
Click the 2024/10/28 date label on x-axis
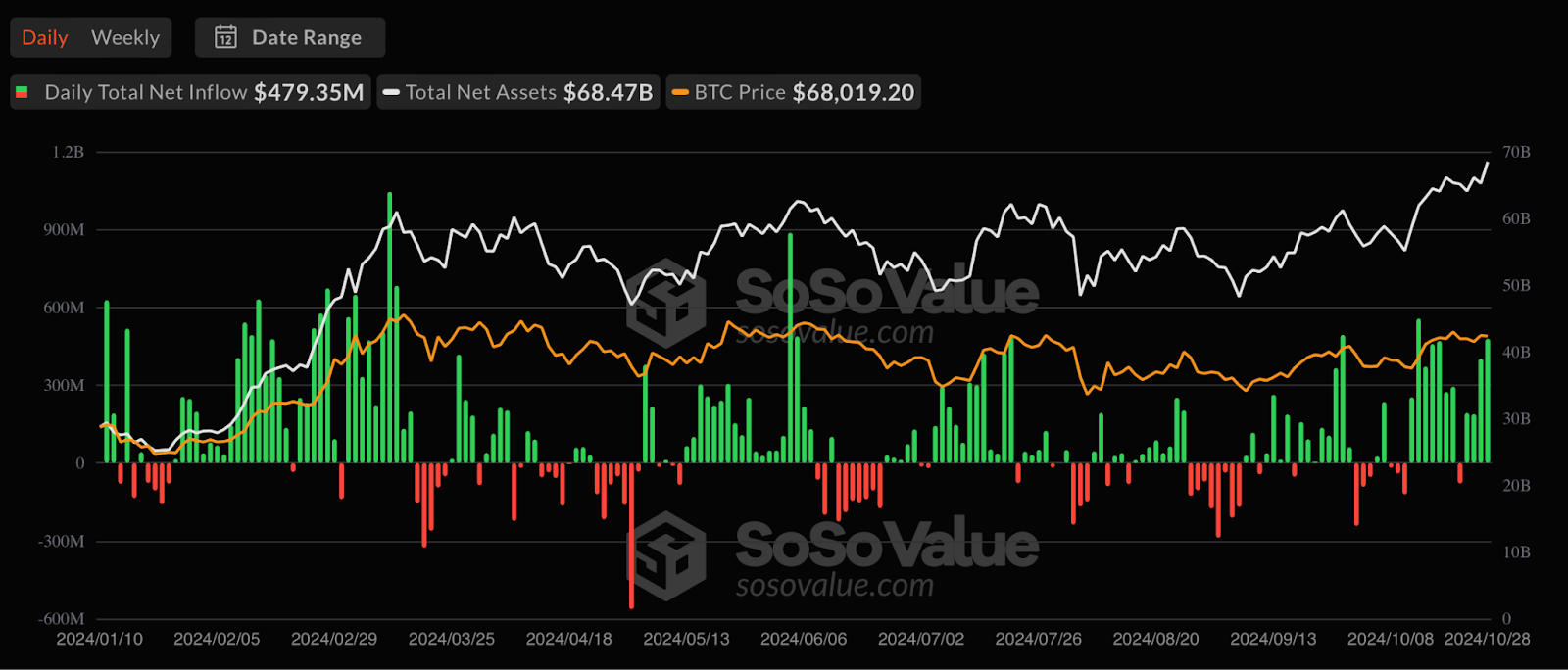[1487, 639]
